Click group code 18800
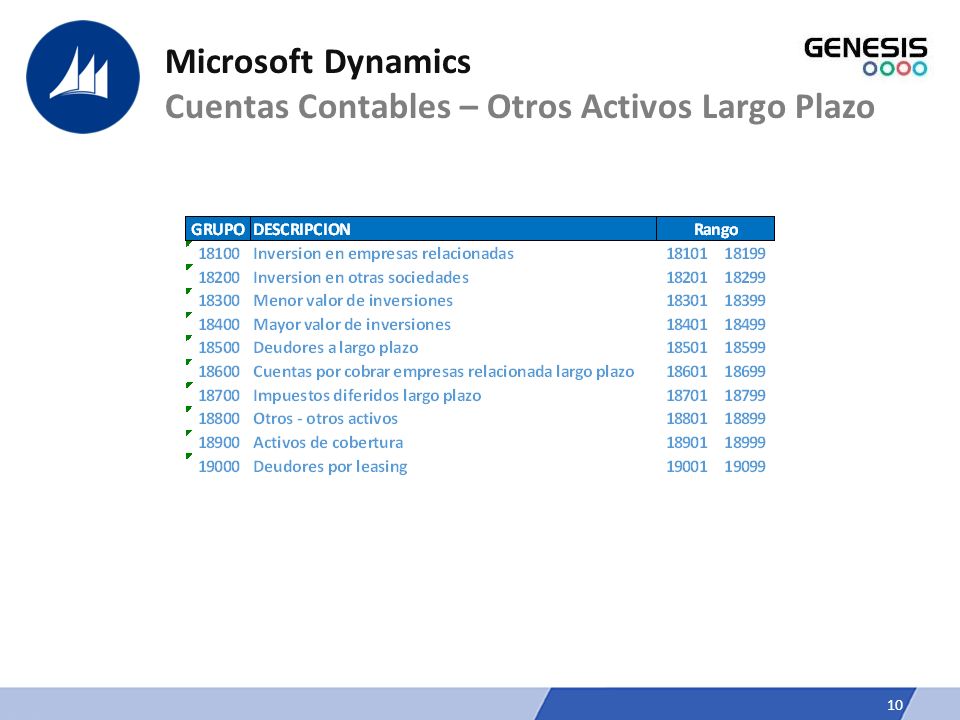 pos(219,419)
